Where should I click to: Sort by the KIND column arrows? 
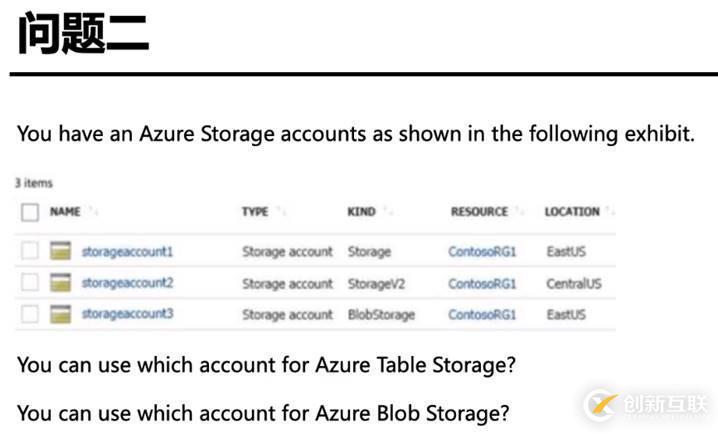pos(387,212)
